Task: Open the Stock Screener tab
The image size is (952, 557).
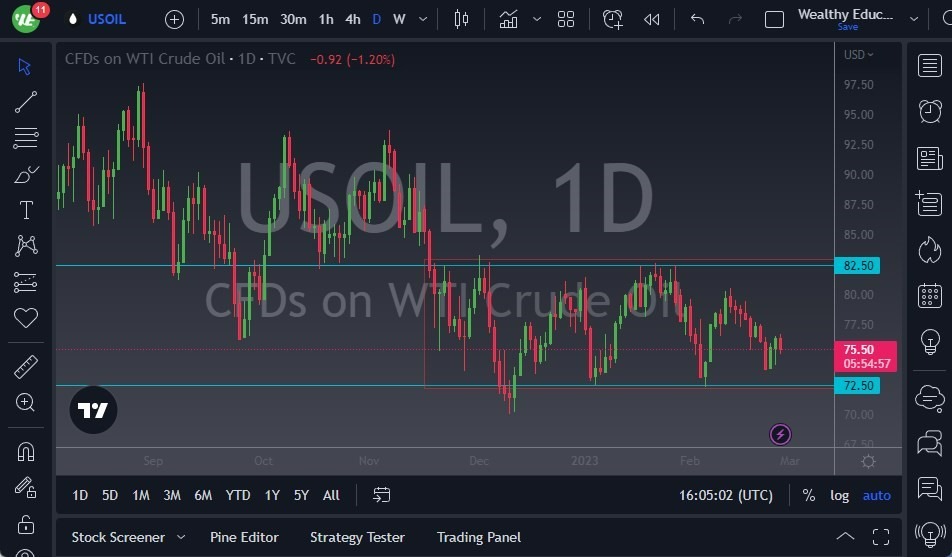Action: [x=118, y=537]
